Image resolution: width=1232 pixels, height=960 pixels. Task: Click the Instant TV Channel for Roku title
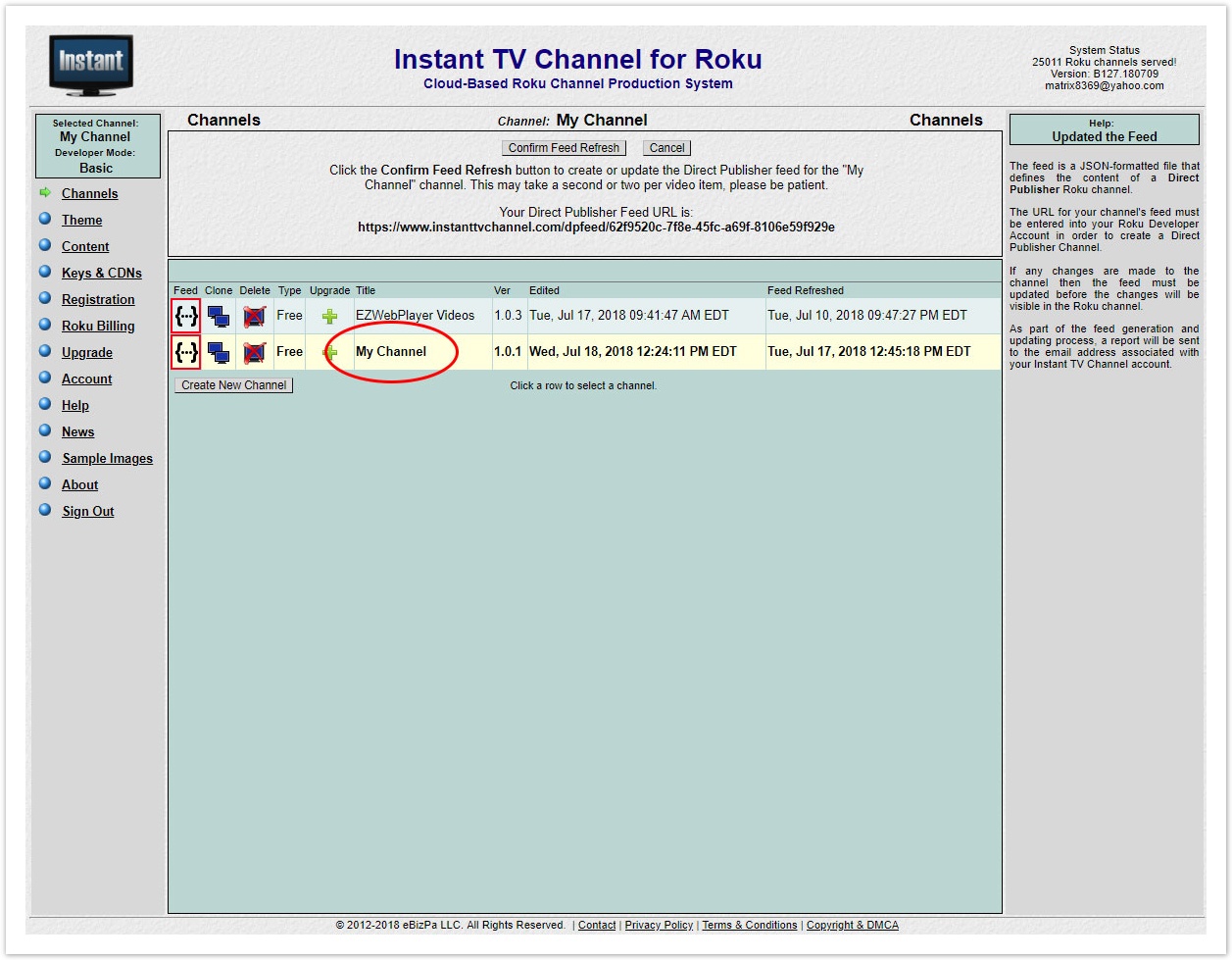(578, 60)
